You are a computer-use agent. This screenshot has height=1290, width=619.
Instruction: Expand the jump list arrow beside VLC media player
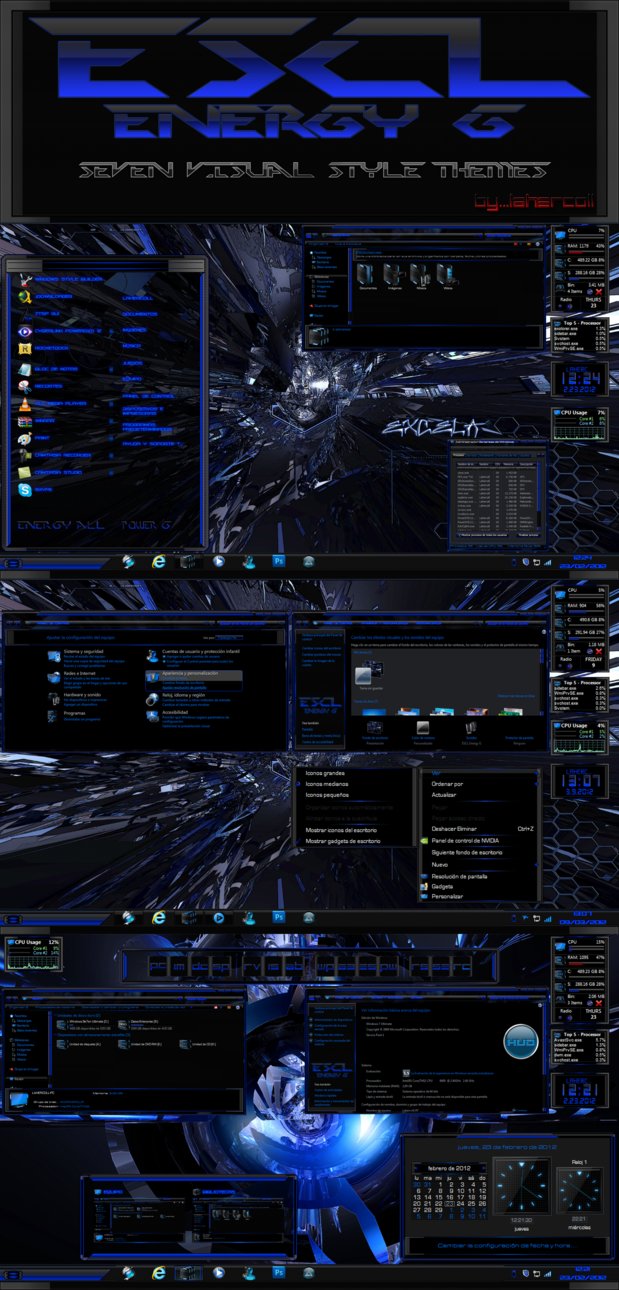coord(111,404)
